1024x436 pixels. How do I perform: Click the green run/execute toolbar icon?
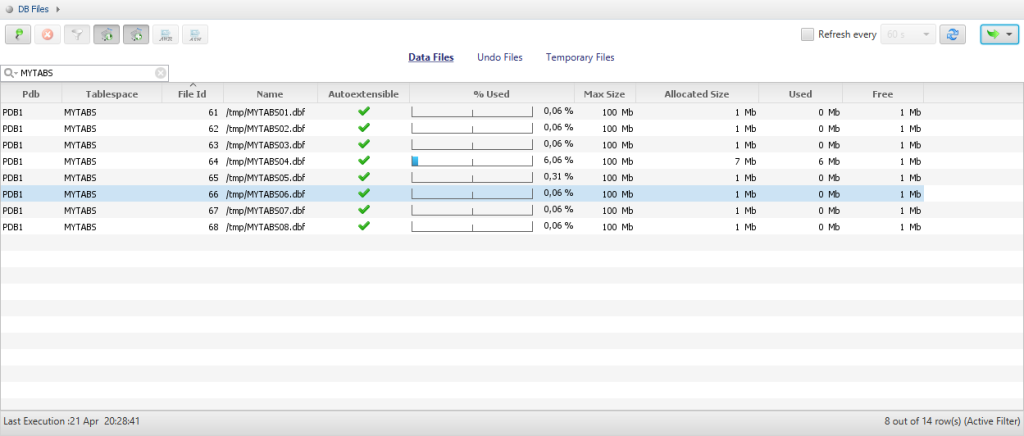[x=18, y=35]
